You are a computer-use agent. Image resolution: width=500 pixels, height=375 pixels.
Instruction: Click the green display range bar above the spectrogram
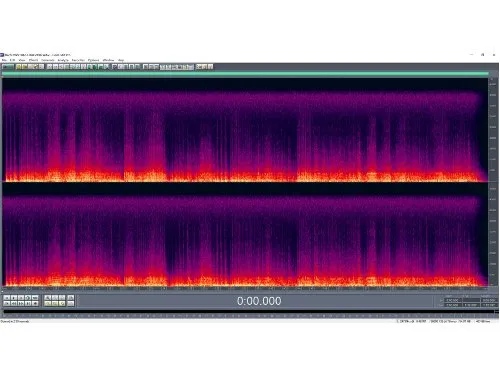pyautogui.click(x=245, y=73)
